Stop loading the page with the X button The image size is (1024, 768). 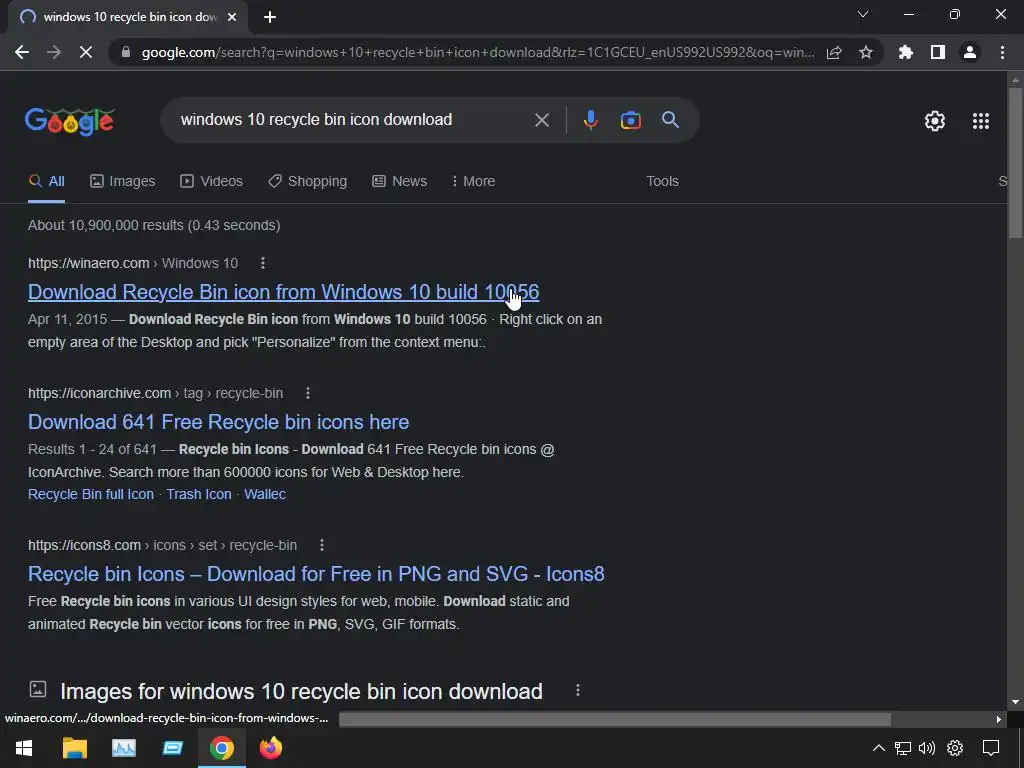click(86, 52)
